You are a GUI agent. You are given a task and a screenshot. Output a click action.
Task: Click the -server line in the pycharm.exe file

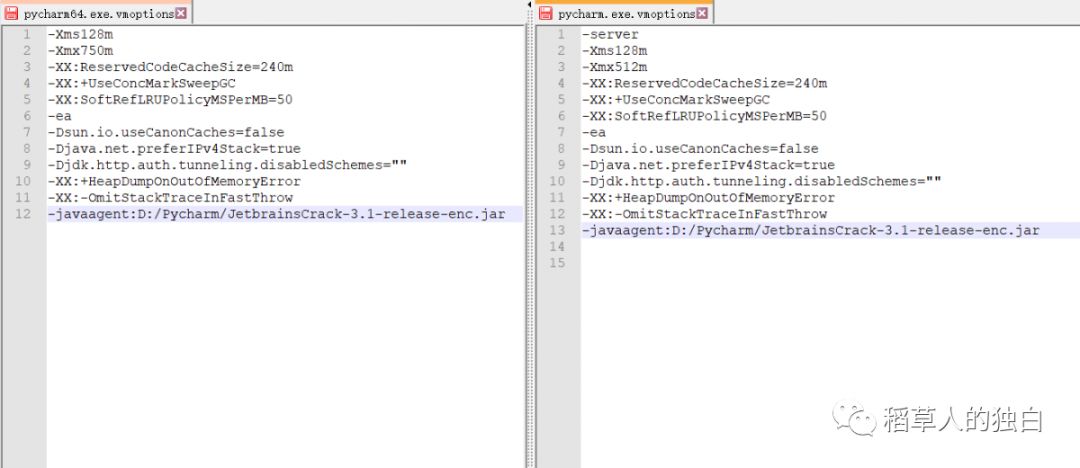(x=610, y=34)
